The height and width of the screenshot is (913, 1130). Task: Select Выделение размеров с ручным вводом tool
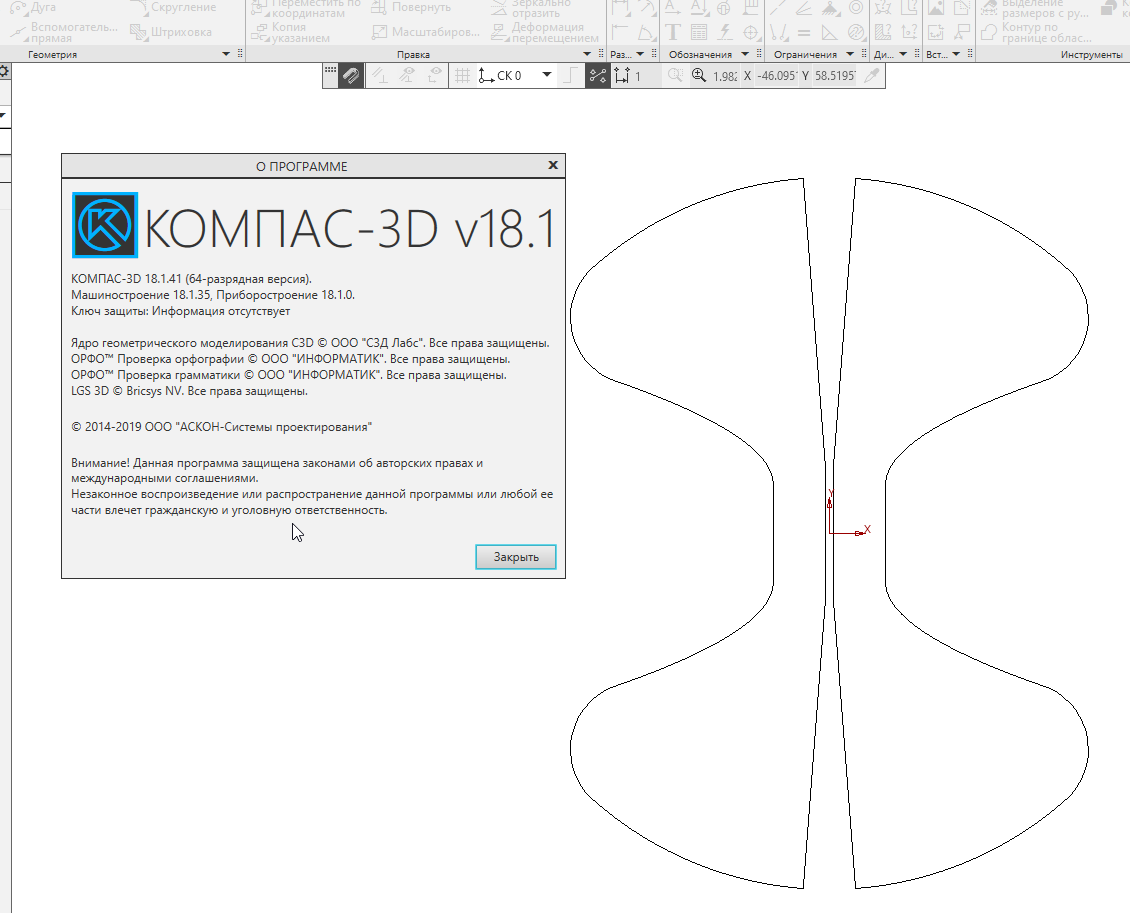click(x=1035, y=8)
